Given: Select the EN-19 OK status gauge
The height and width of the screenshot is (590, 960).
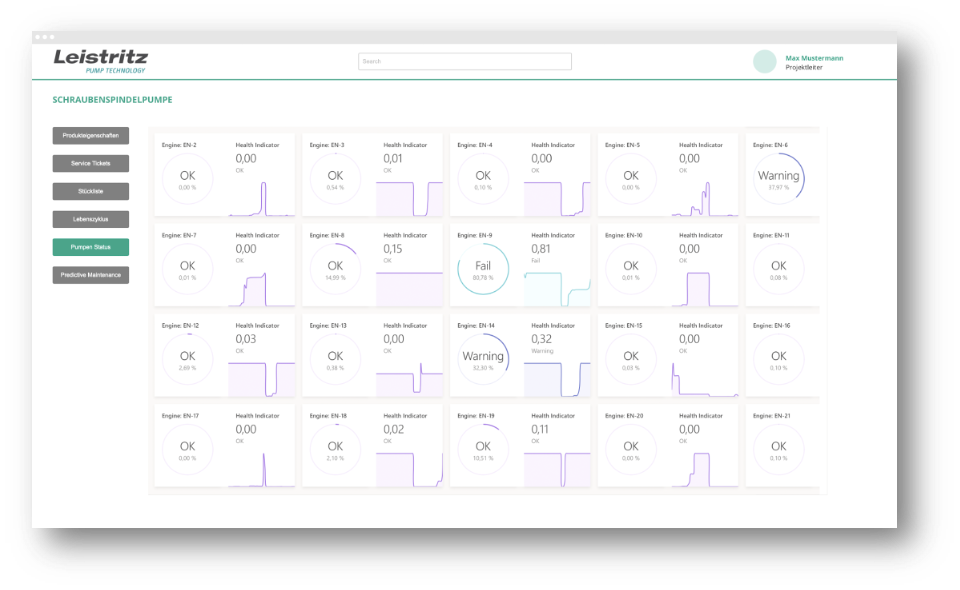Looking at the screenshot, I should click(483, 450).
